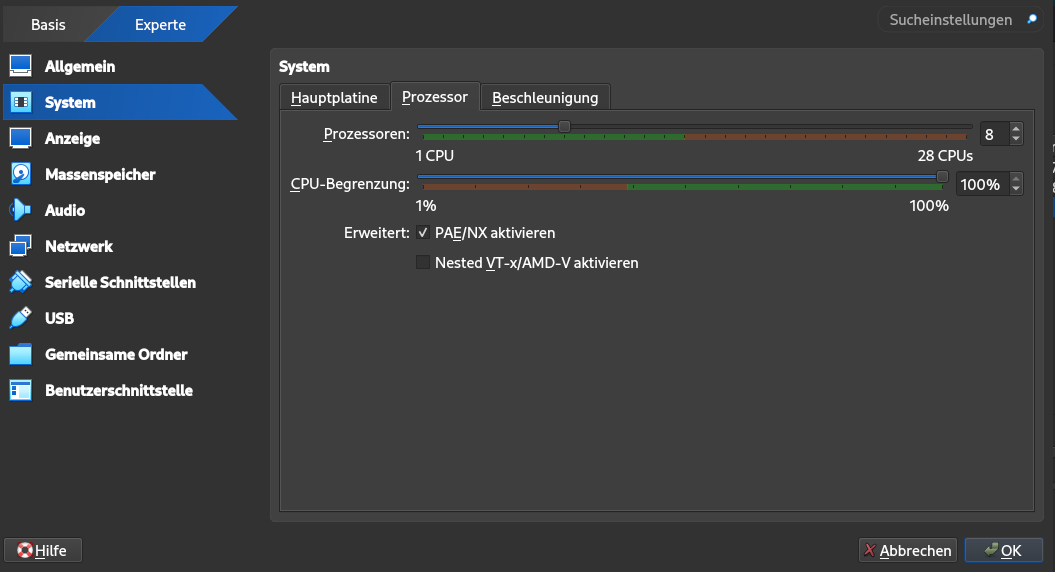Click the CPU-Begrenzung 100% value field
The height and width of the screenshot is (572, 1055).
[982, 184]
